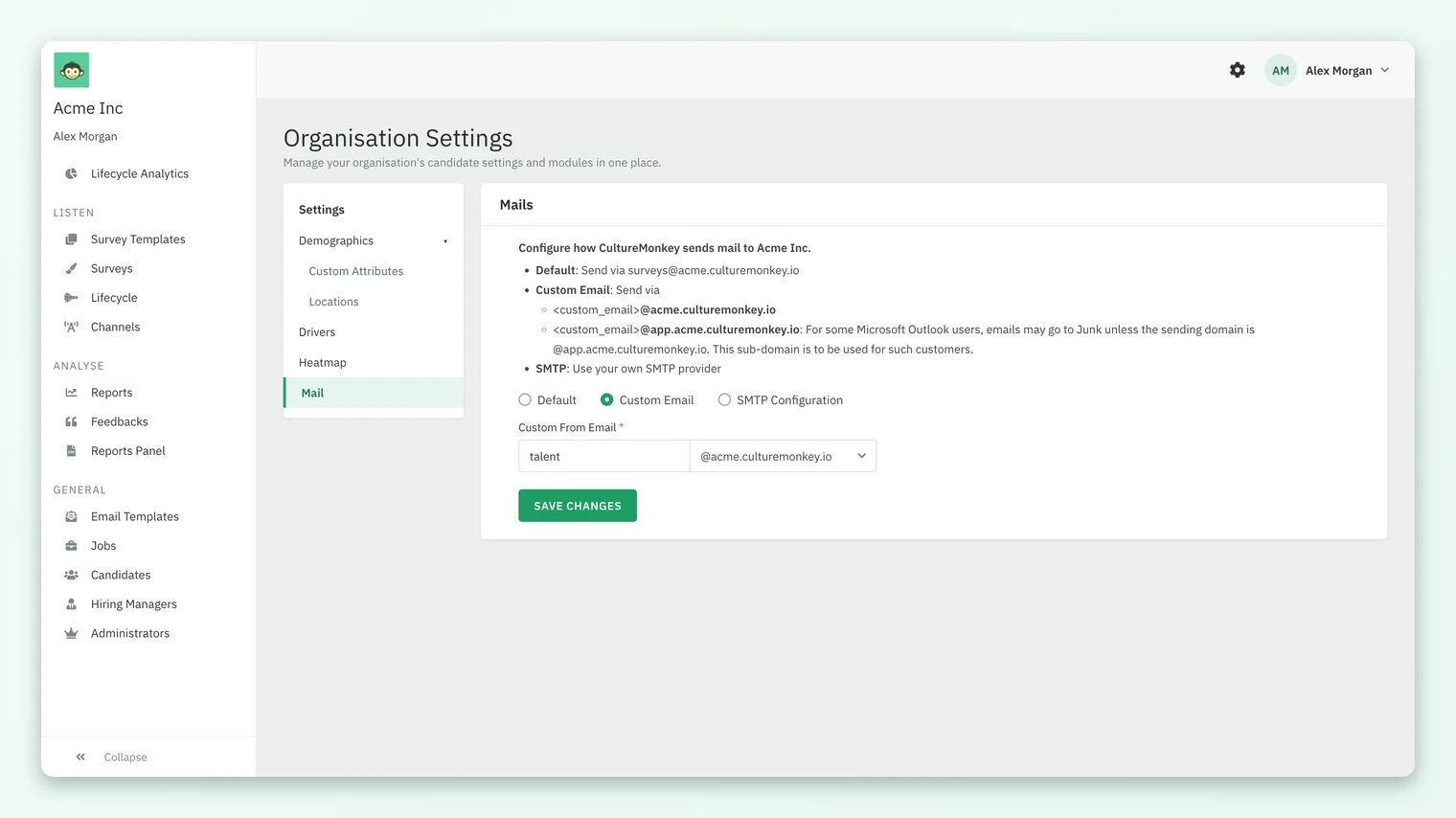Screen dimensions: 1456x818
Task: Click the Jobs briefcase icon
Action: tap(71, 546)
